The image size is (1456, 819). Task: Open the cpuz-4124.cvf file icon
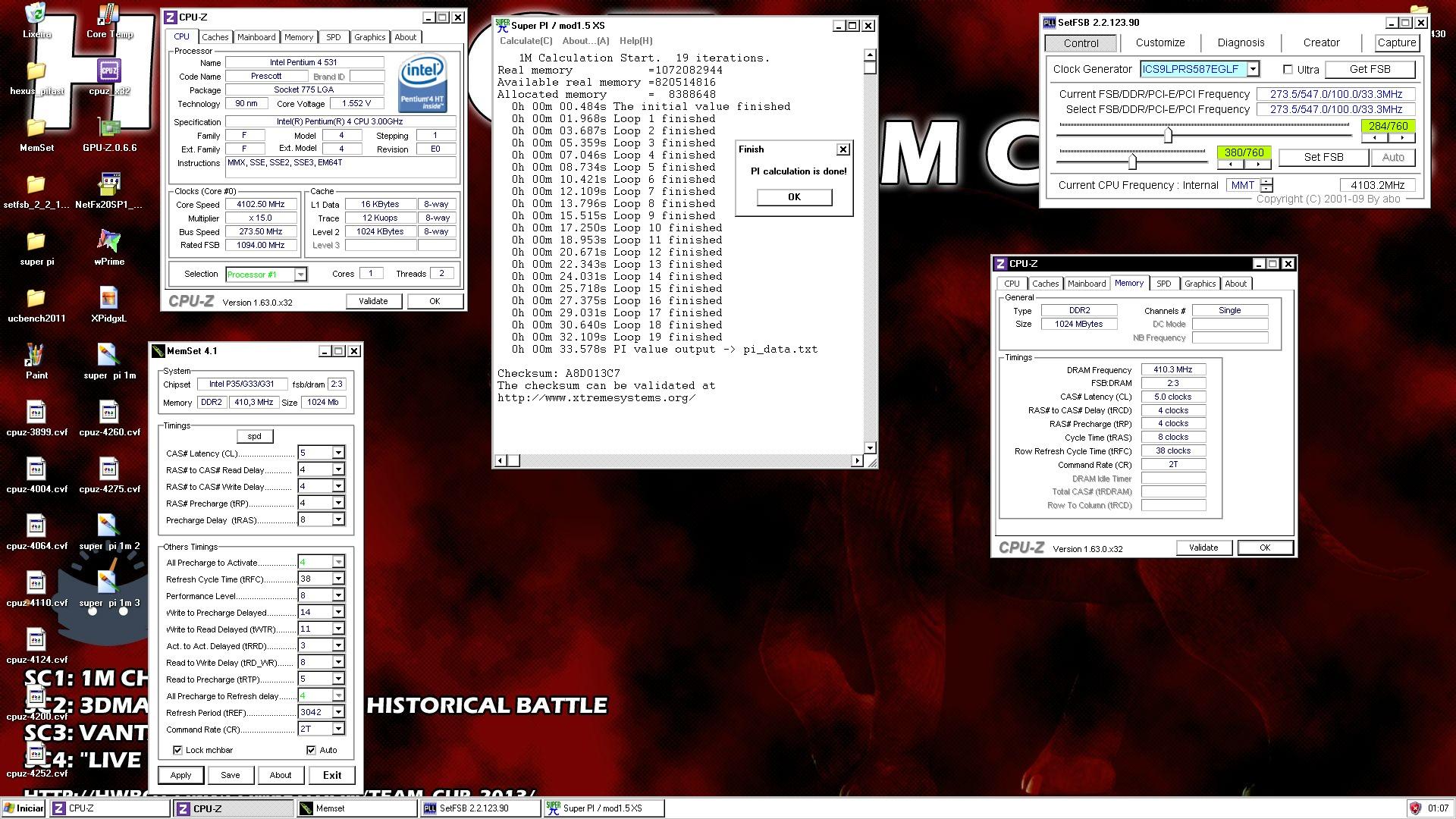pos(36,646)
